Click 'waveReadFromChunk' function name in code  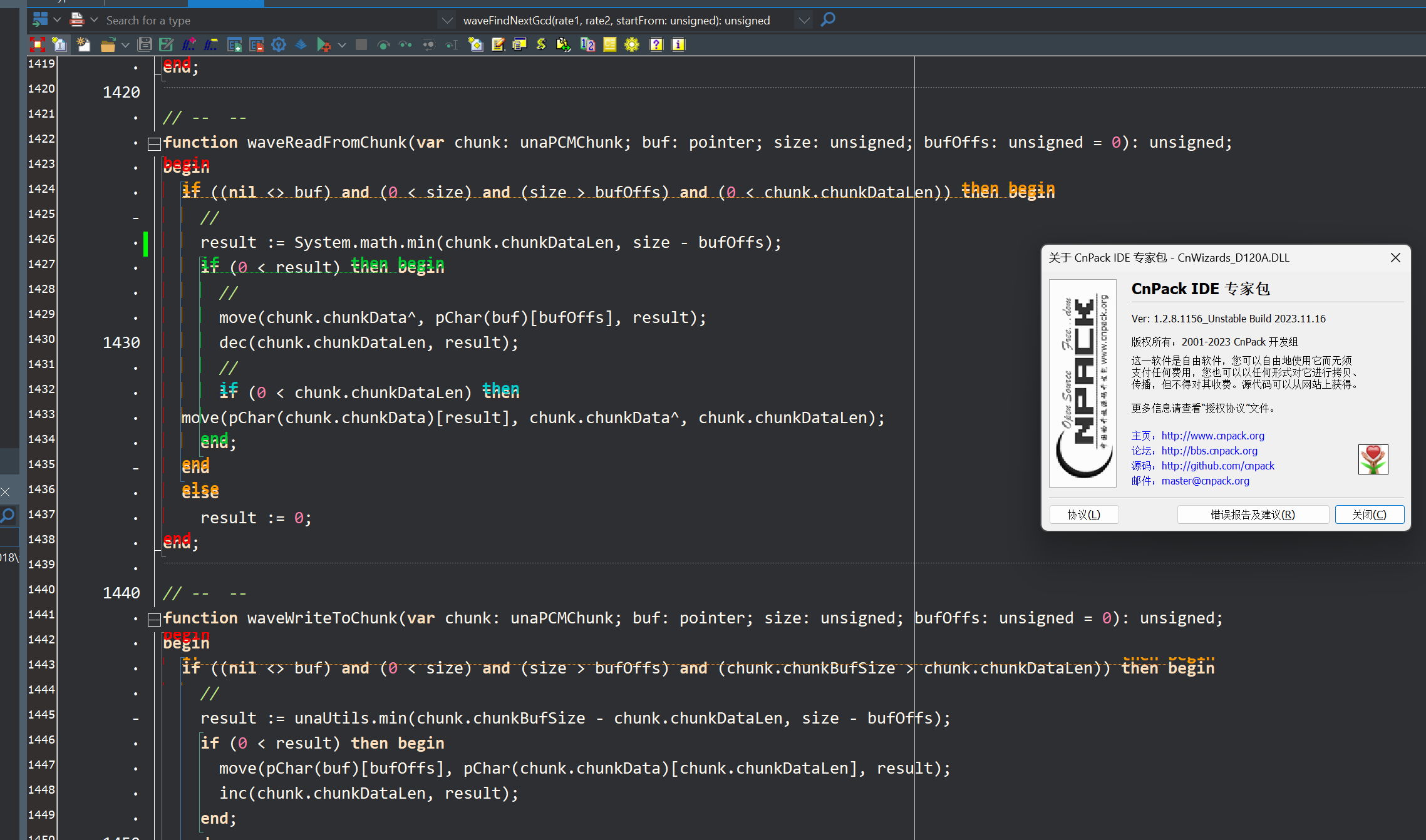click(x=327, y=143)
